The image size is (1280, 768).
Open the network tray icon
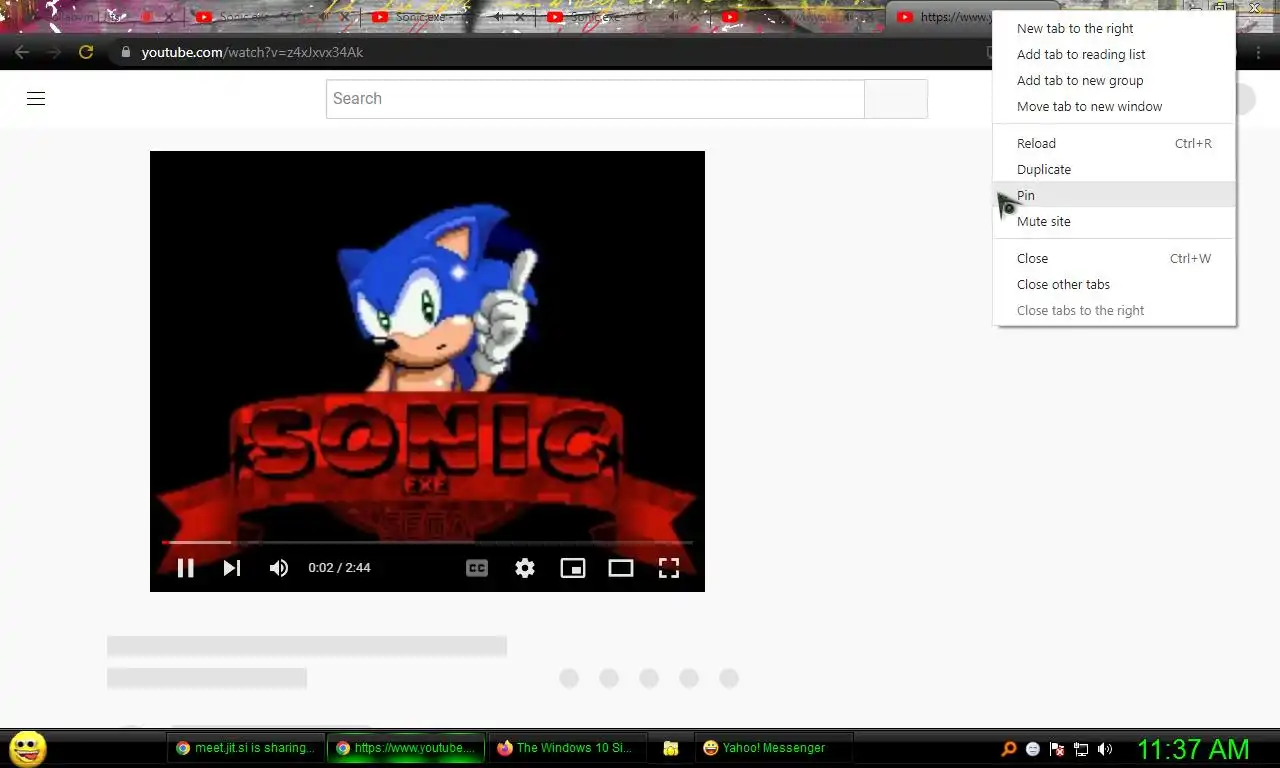click(x=1081, y=749)
